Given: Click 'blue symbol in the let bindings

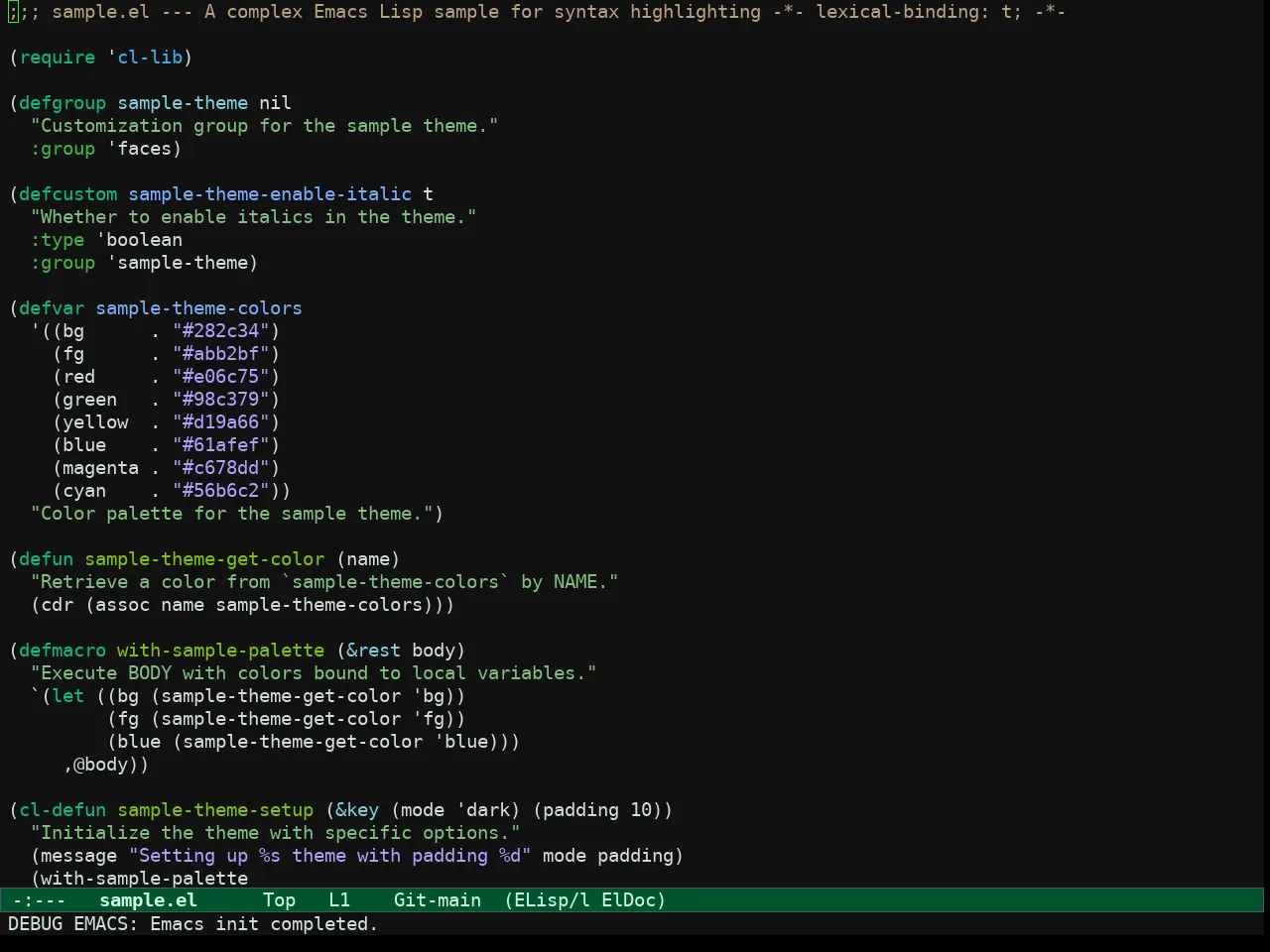Looking at the screenshot, I should [x=460, y=742].
